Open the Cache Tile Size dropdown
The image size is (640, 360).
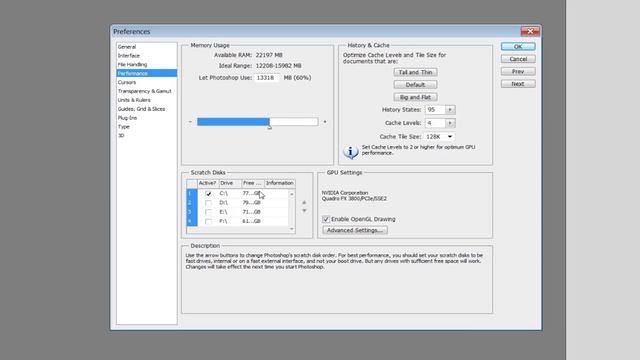coord(439,136)
